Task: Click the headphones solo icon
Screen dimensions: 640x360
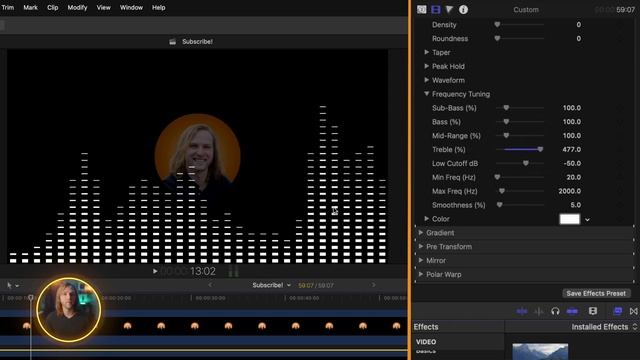Action: (555, 311)
